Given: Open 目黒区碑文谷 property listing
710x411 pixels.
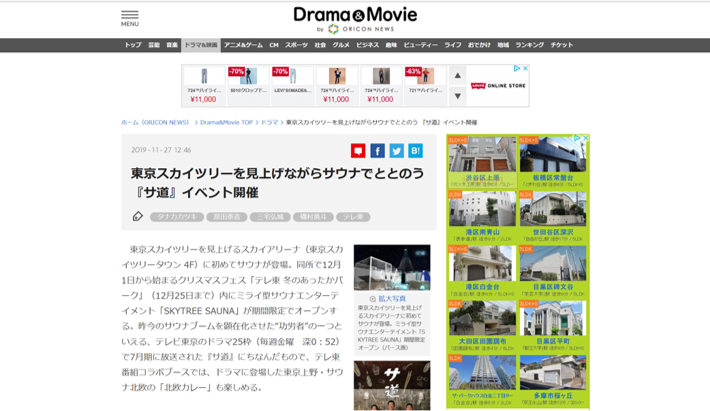Looking at the screenshot, I should pyautogui.click(x=553, y=272).
